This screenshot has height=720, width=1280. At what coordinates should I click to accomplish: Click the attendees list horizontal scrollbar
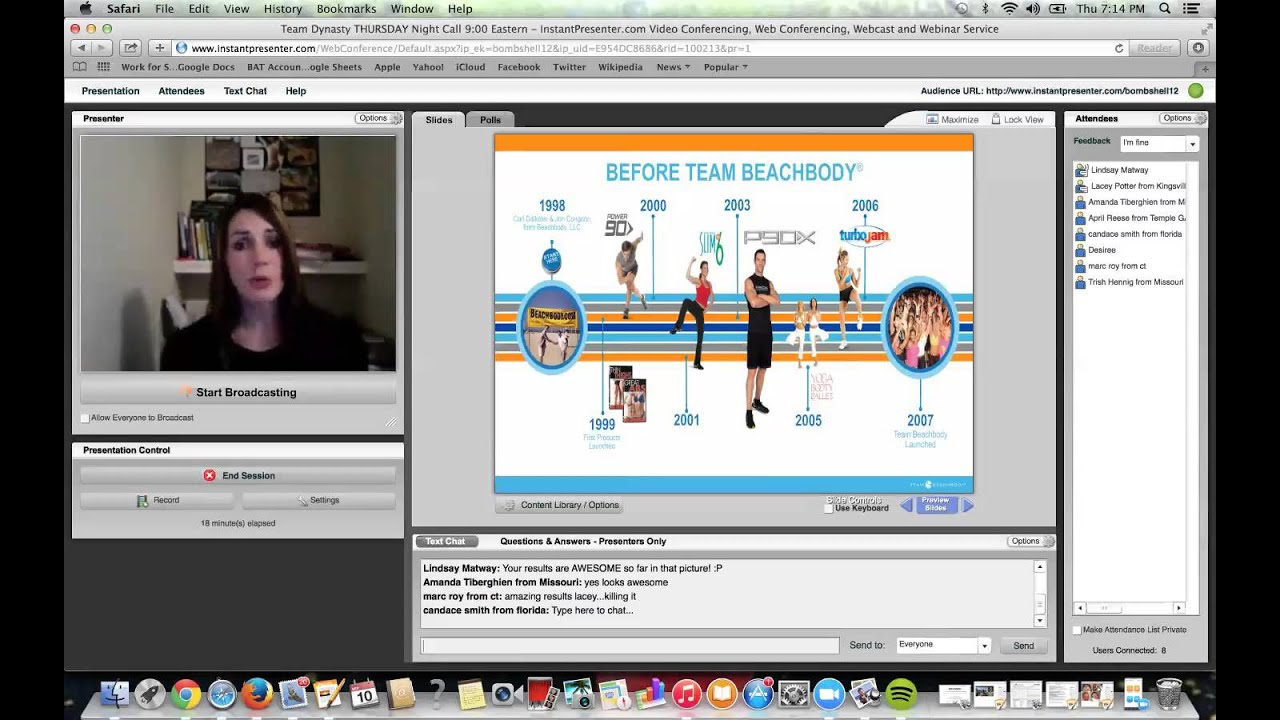[1129, 608]
